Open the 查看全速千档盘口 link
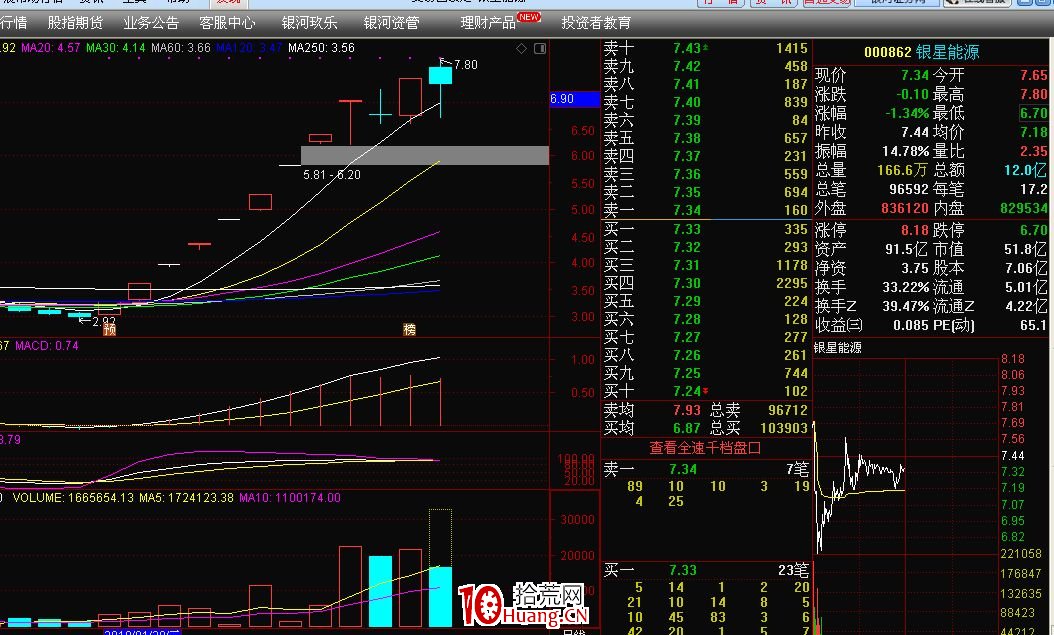 (x=705, y=448)
